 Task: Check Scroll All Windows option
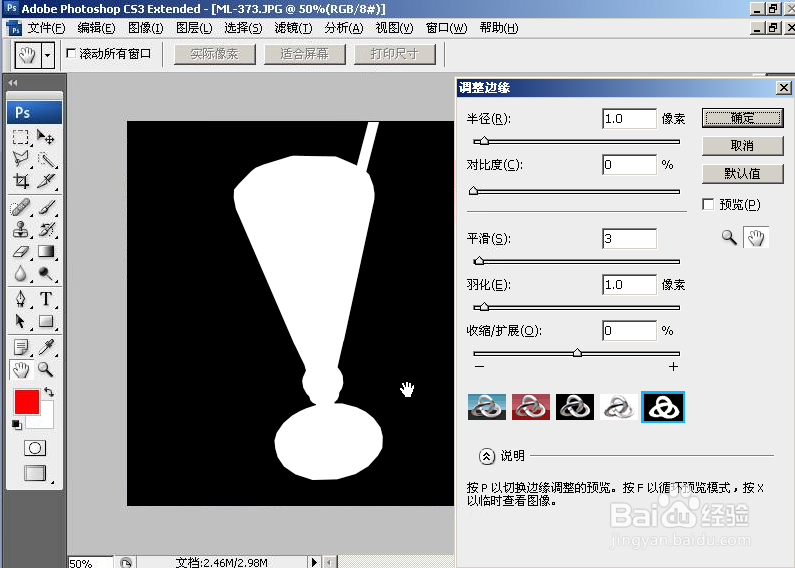[x=71, y=53]
